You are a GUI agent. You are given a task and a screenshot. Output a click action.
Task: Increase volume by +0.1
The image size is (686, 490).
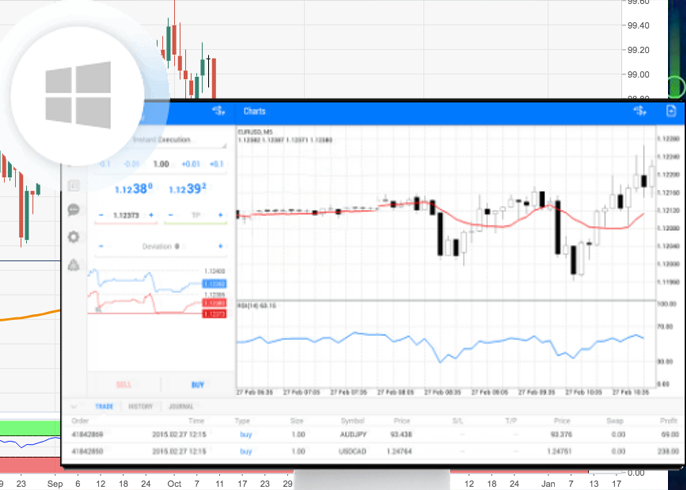[x=216, y=164]
